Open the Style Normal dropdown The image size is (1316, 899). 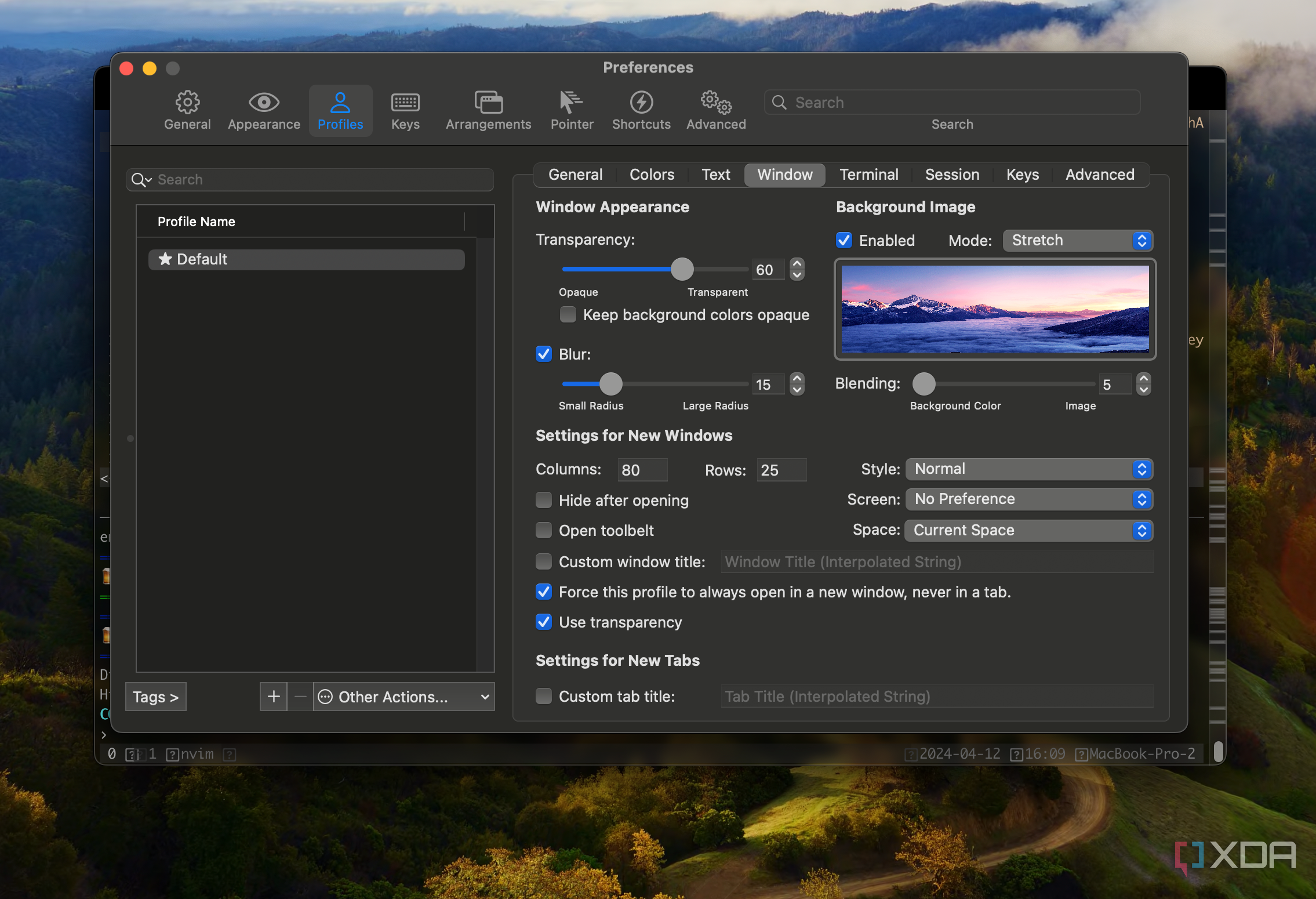click(x=1029, y=469)
